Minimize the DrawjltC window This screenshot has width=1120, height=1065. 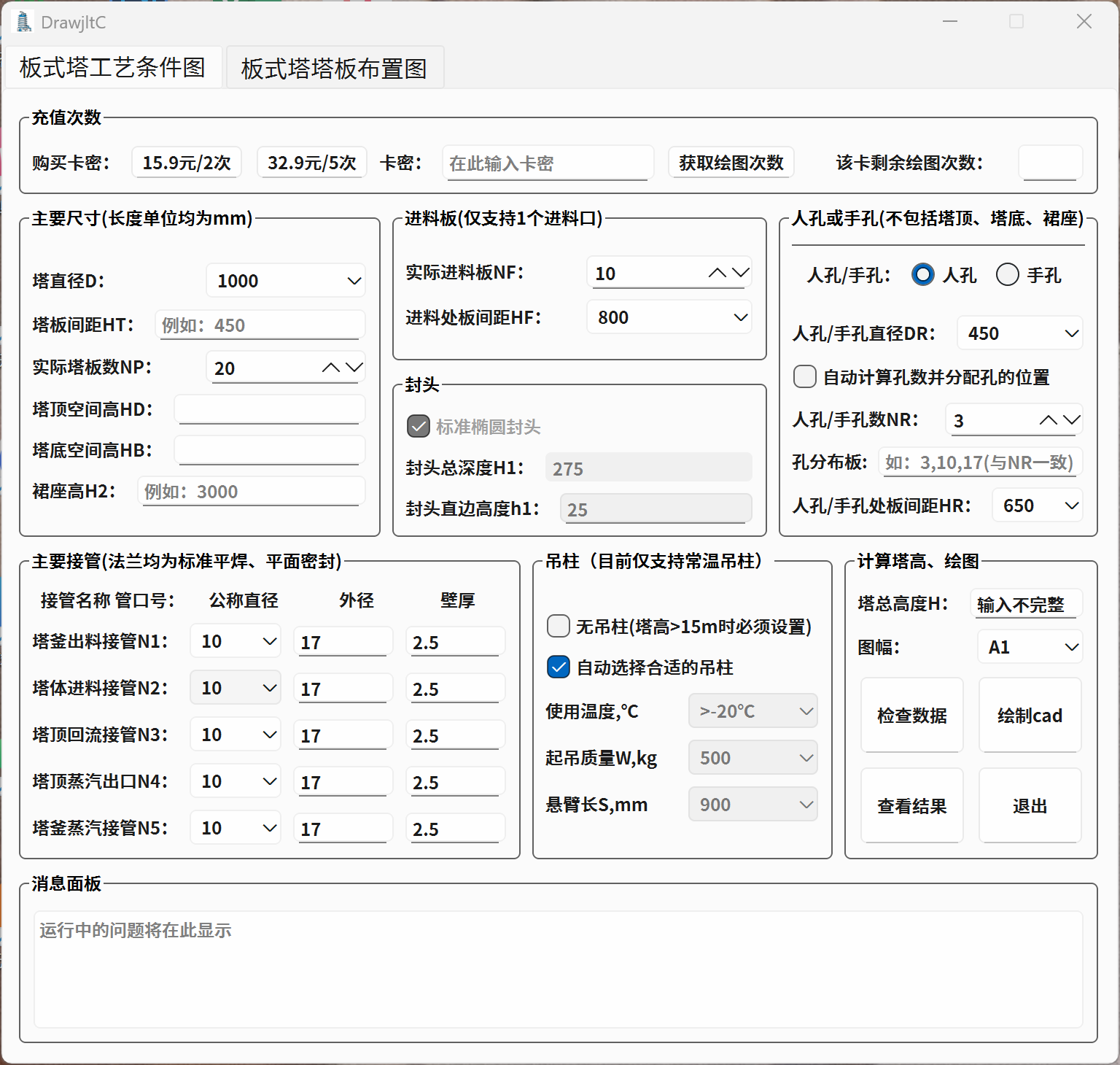coord(950,22)
